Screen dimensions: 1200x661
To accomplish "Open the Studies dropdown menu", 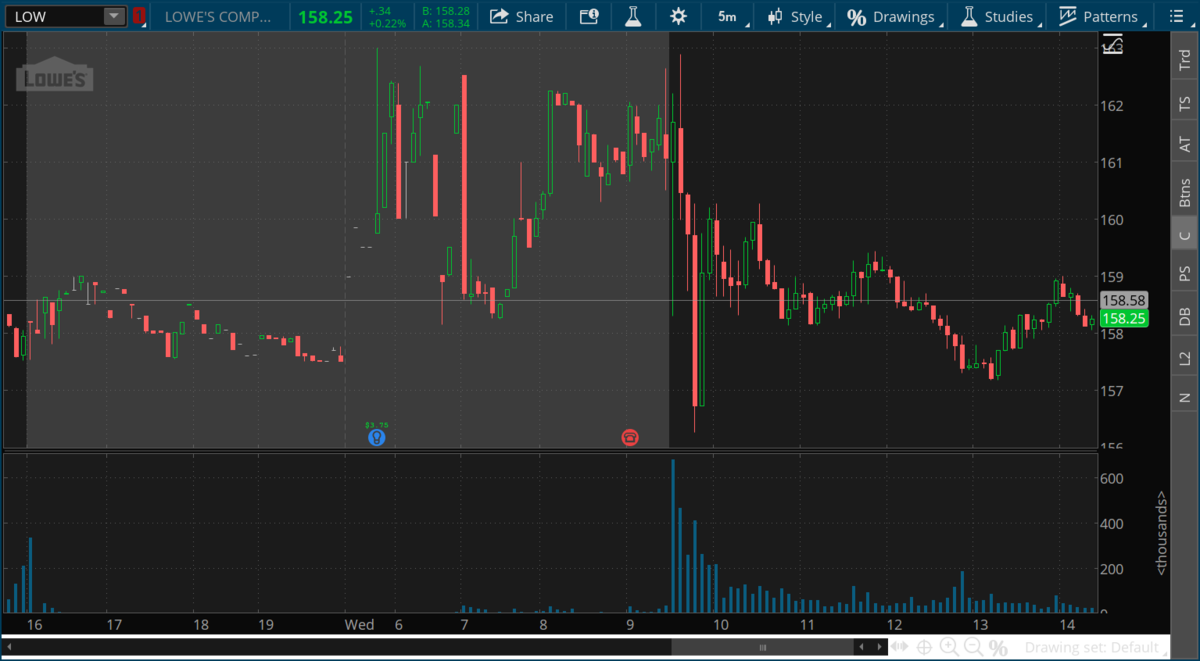I will [x=996, y=16].
